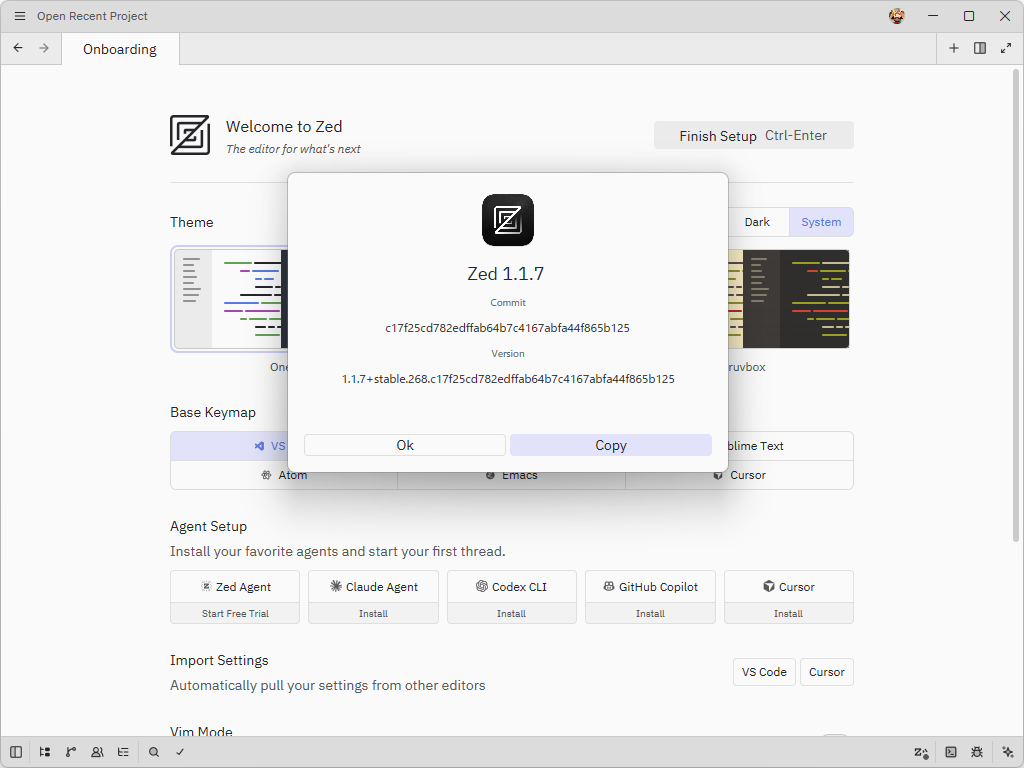Copy the version info
The height and width of the screenshot is (768, 1024).
[611, 445]
